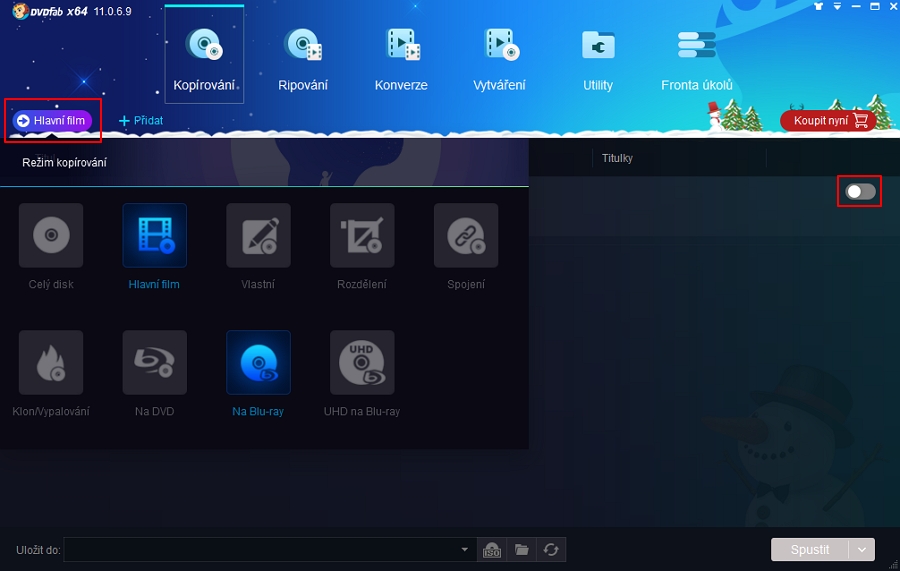This screenshot has width=900, height=571.
Task: Open the Konverze module
Action: (401, 60)
